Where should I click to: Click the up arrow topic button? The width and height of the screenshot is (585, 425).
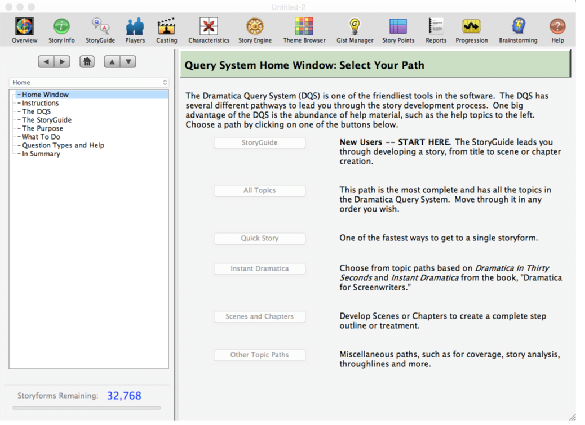(x=112, y=62)
